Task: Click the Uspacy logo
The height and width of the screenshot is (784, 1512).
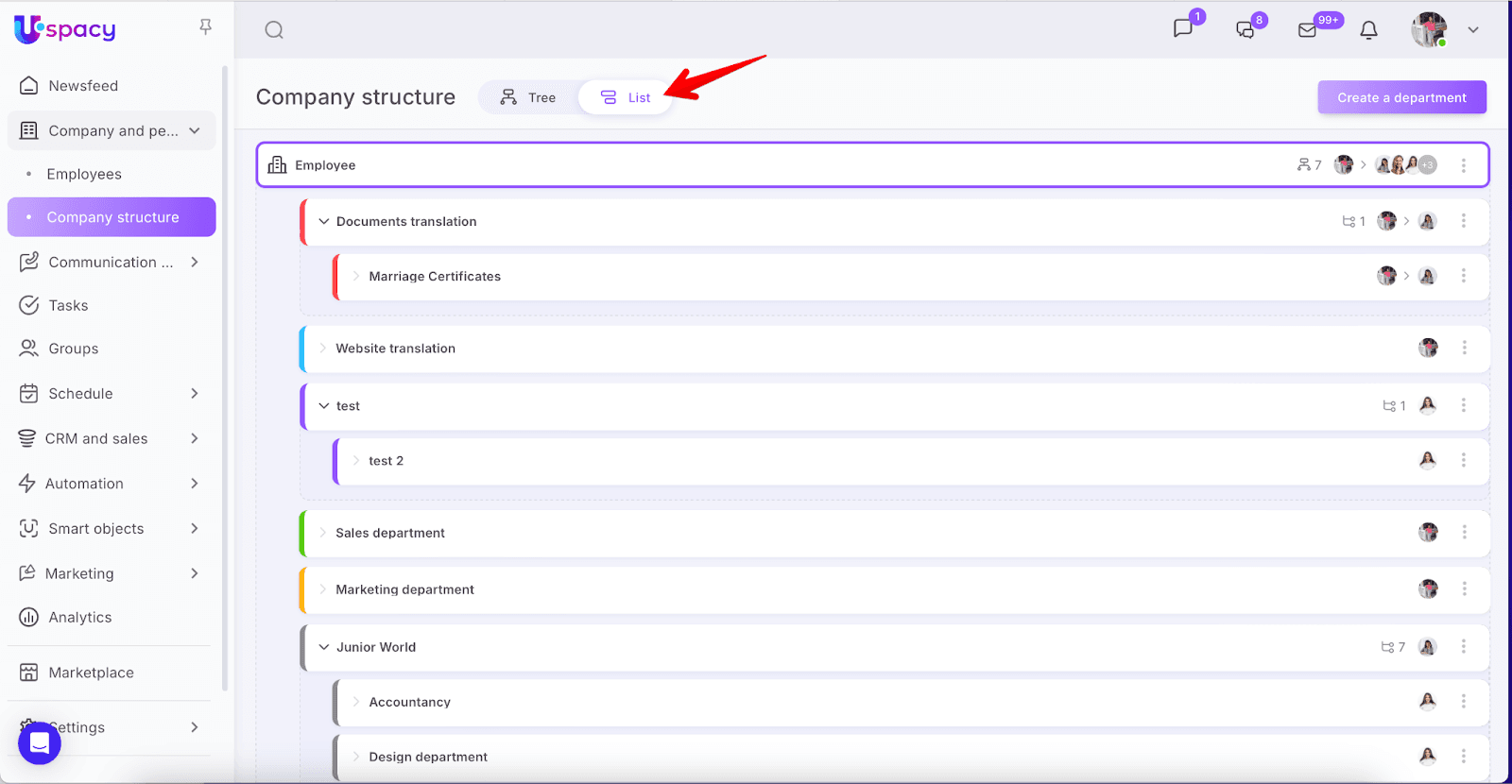Action: pos(65,29)
